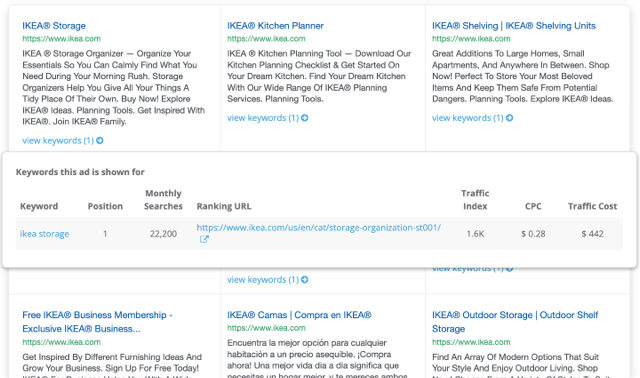Open IKEA® Outdoor Storage ad title

pos(515,322)
